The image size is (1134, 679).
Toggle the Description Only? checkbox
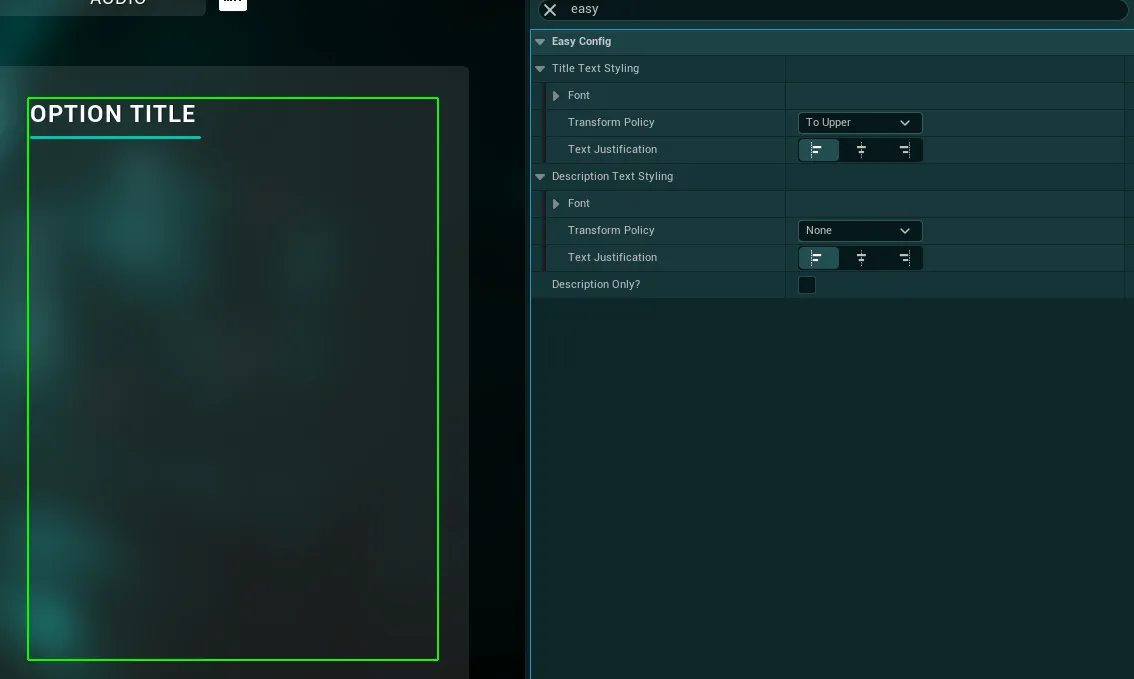point(806,285)
